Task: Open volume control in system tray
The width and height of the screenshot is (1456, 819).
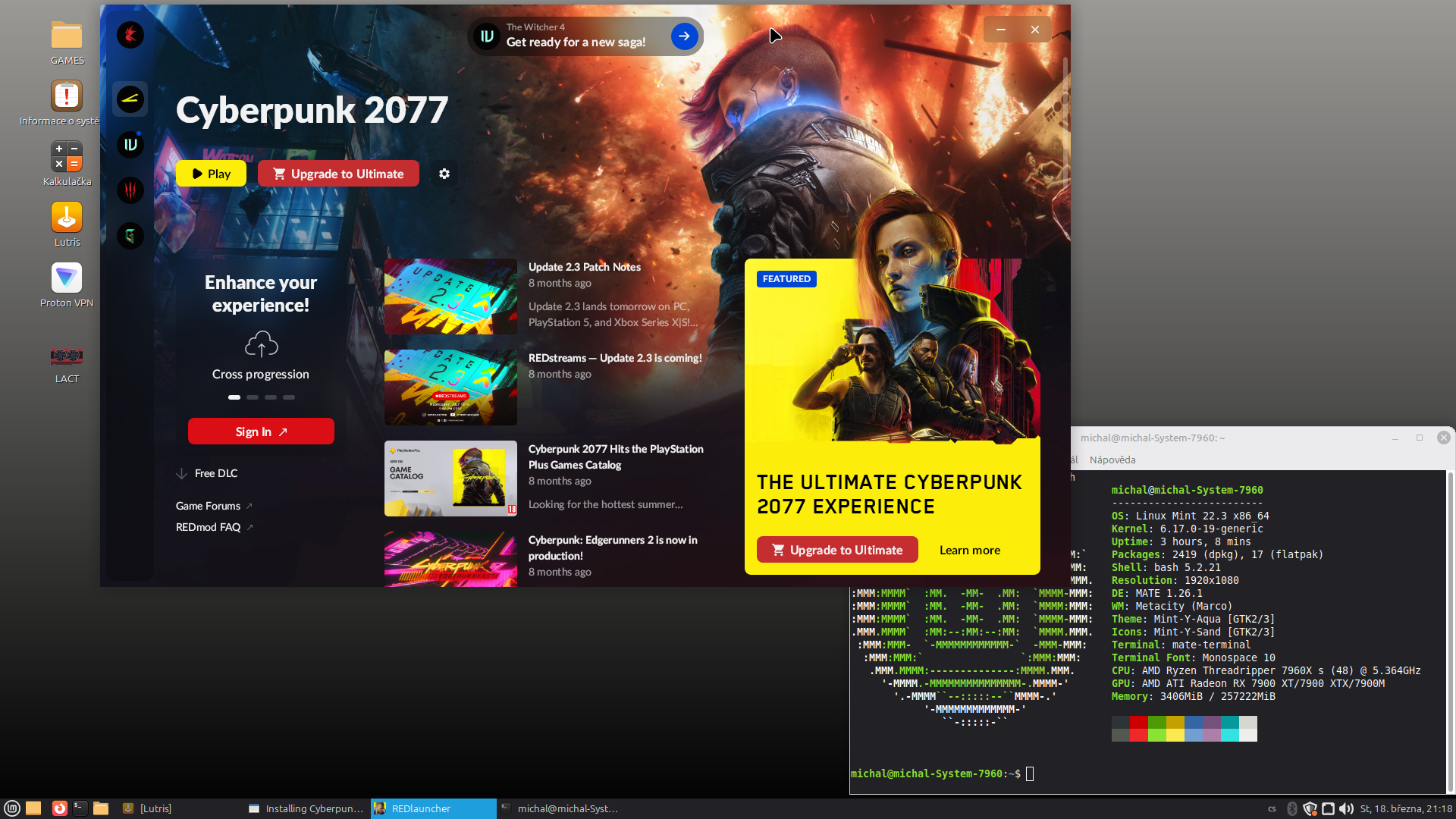Action: (1346, 808)
